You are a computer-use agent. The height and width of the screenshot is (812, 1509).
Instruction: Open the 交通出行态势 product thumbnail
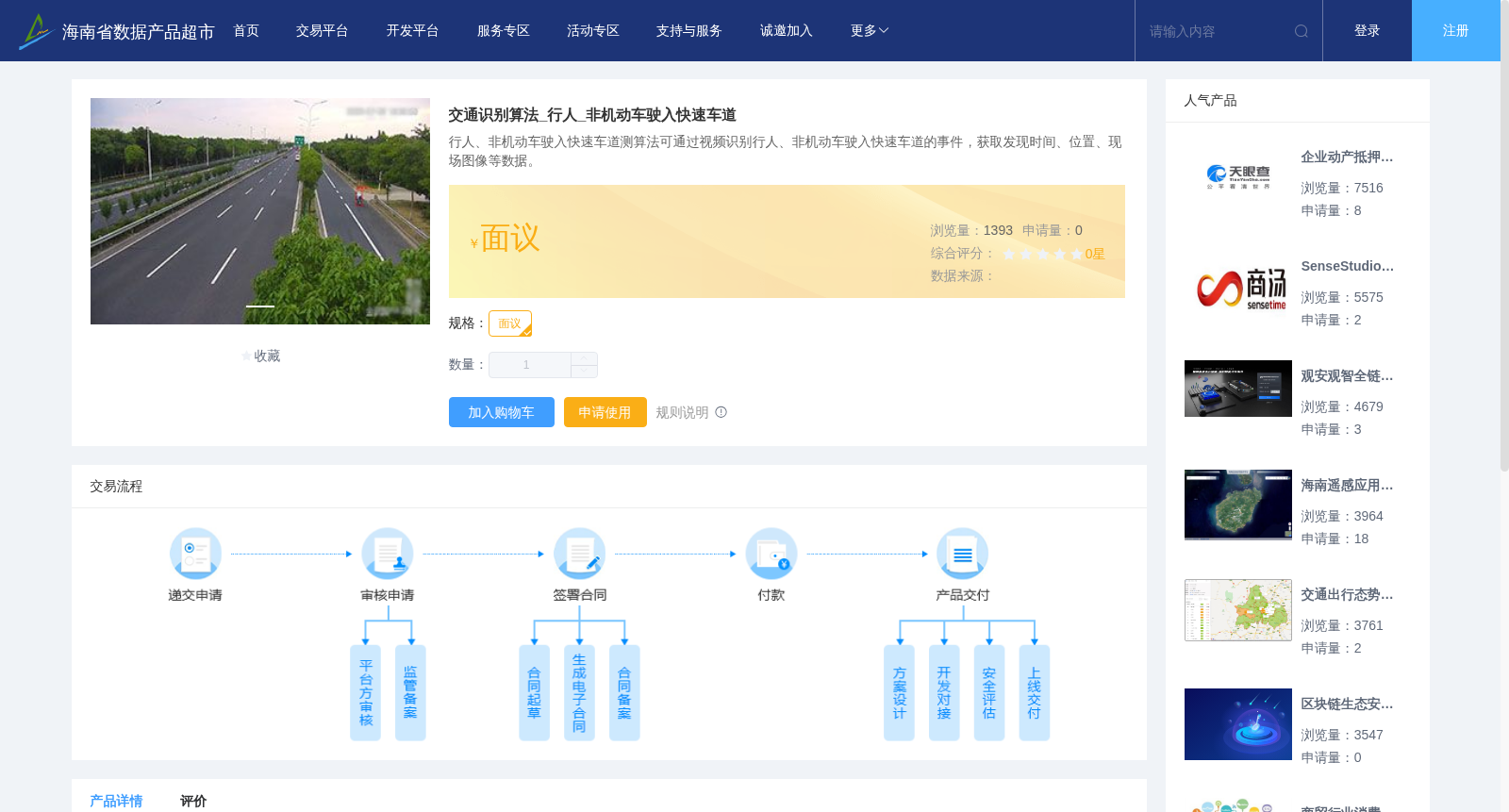[1238, 610]
